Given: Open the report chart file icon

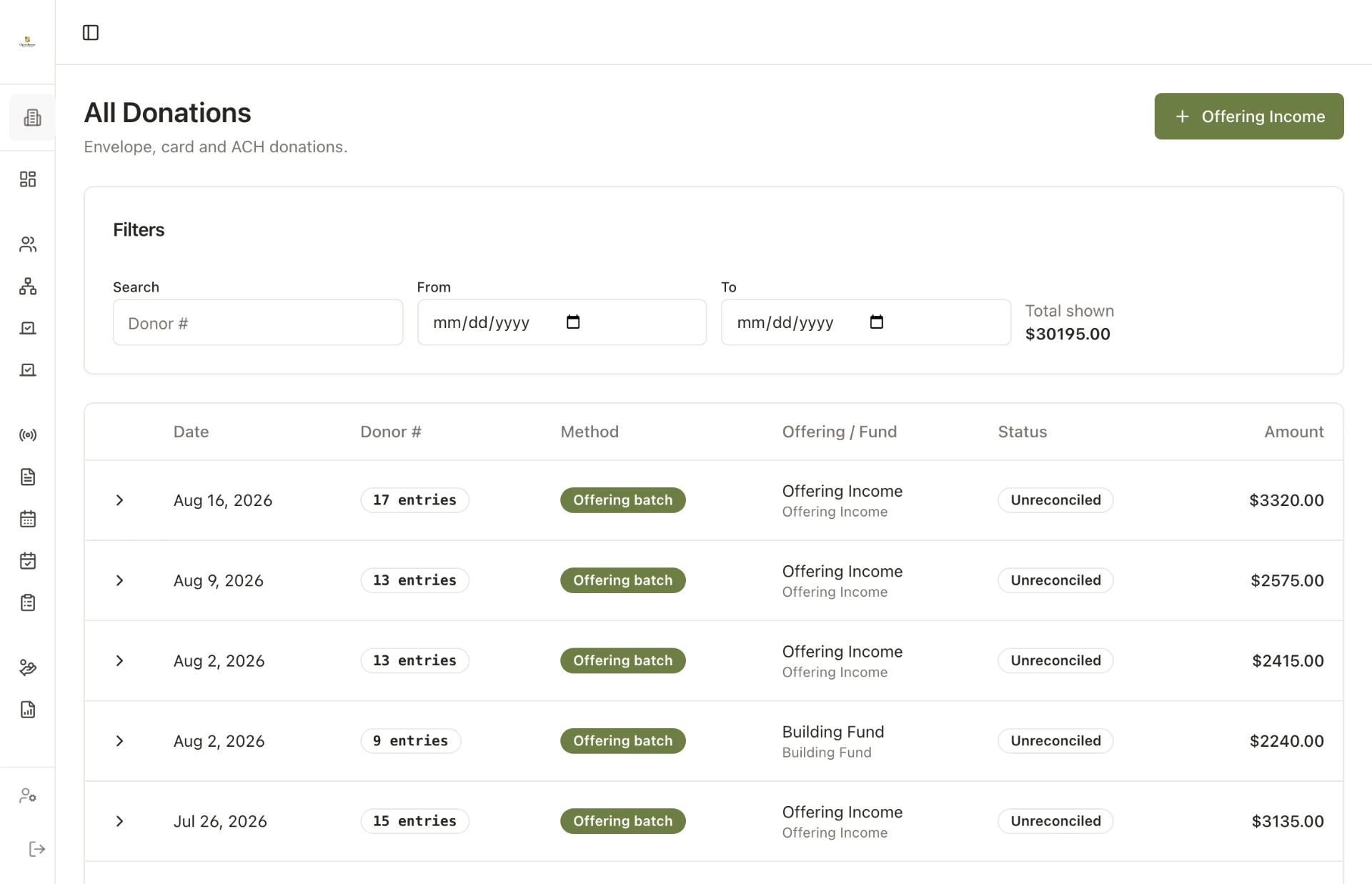Looking at the screenshot, I should coord(28,710).
